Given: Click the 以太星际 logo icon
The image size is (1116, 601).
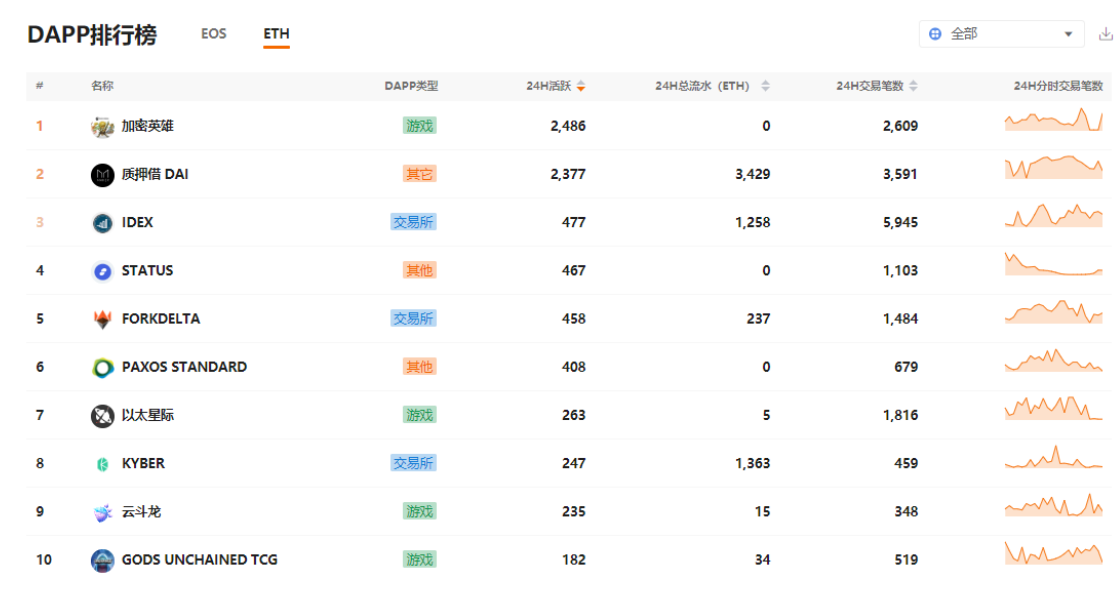Looking at the screenshot, I should coord(102,416).
